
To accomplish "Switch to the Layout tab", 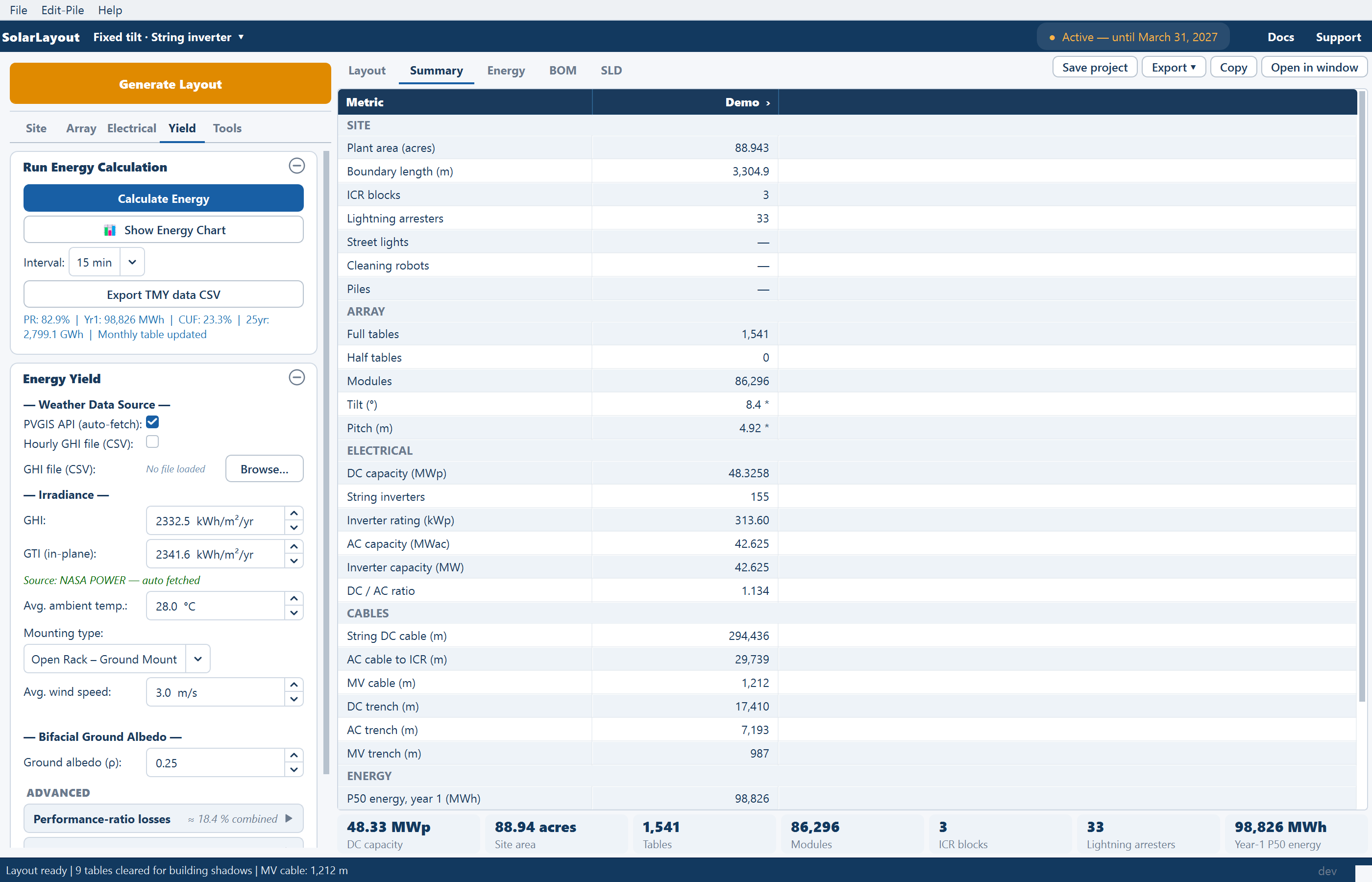I will tap(367, 71).
